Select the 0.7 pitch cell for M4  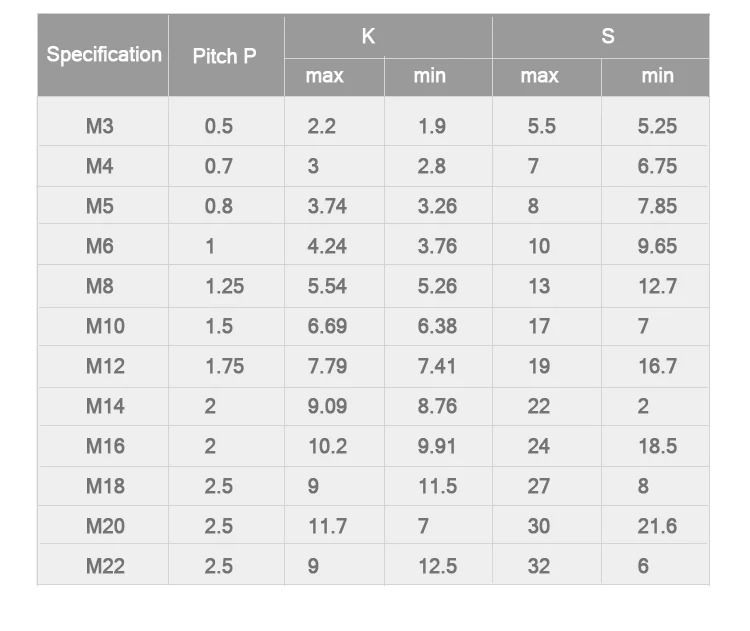(218, 166)
